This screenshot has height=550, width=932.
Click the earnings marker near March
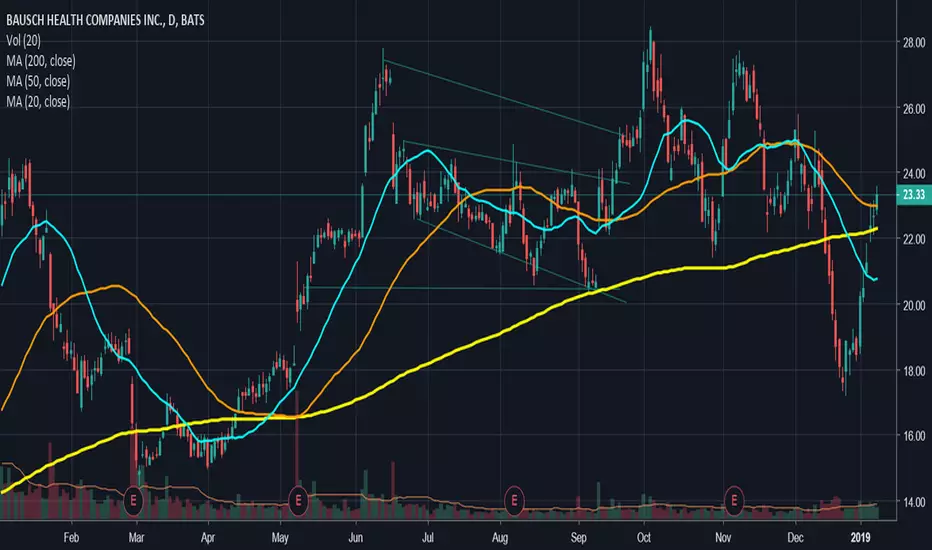coord(133,501)
